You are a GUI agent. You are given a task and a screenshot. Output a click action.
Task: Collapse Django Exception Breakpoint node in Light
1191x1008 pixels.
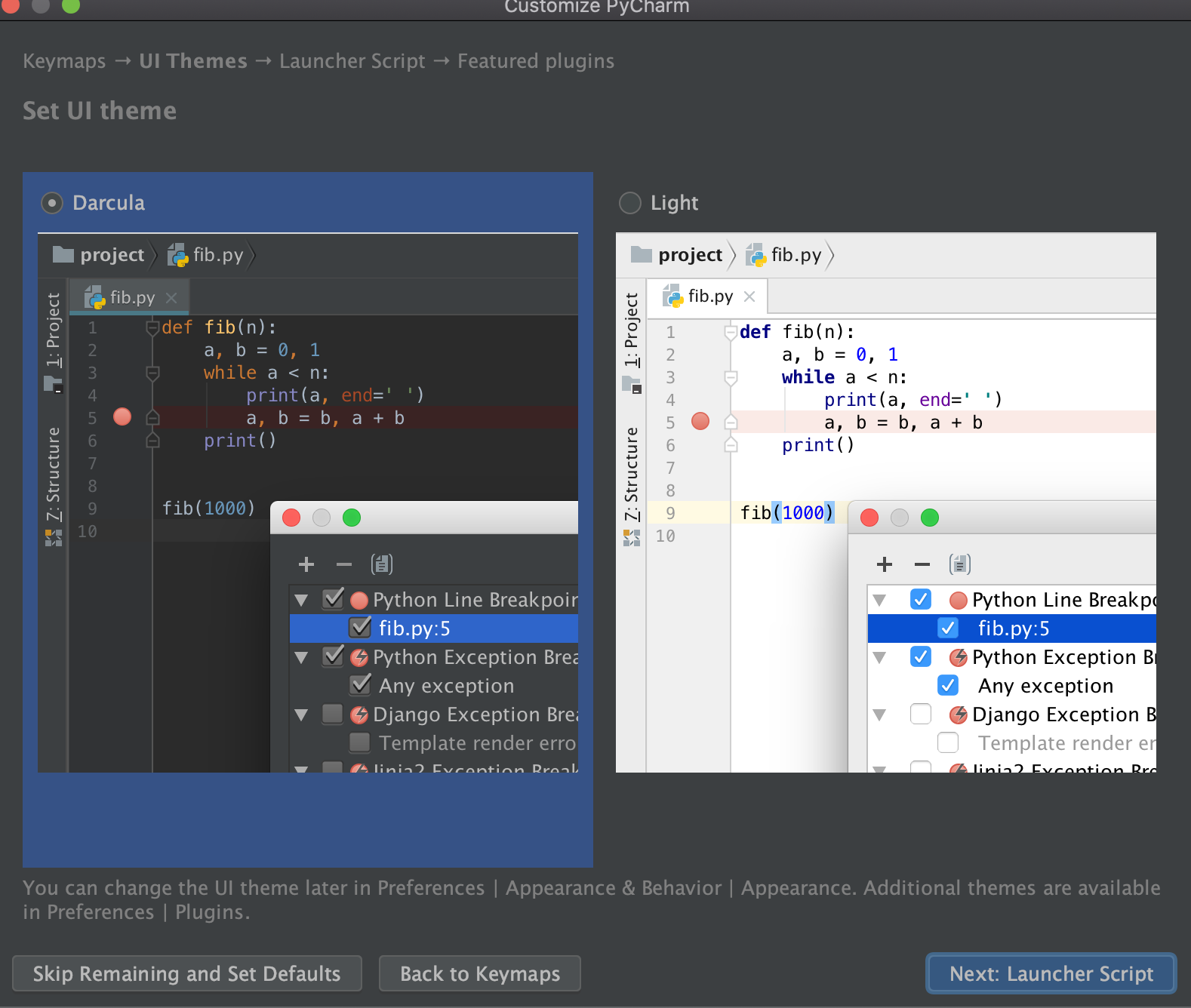pos(879,715)
